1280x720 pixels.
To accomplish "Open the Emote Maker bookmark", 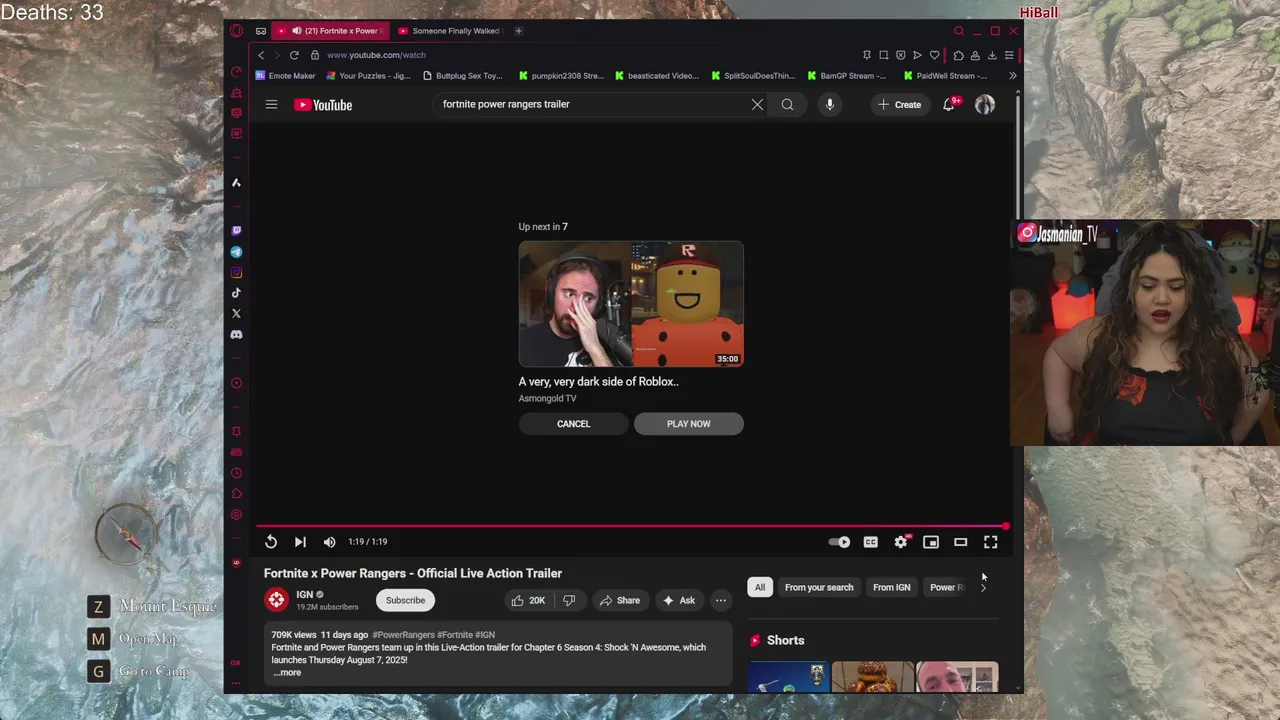I will click(x=286, y=75).
